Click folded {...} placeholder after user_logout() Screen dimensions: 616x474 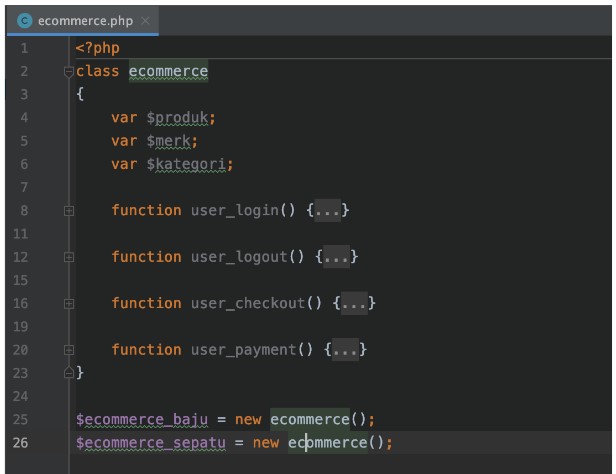337,257
